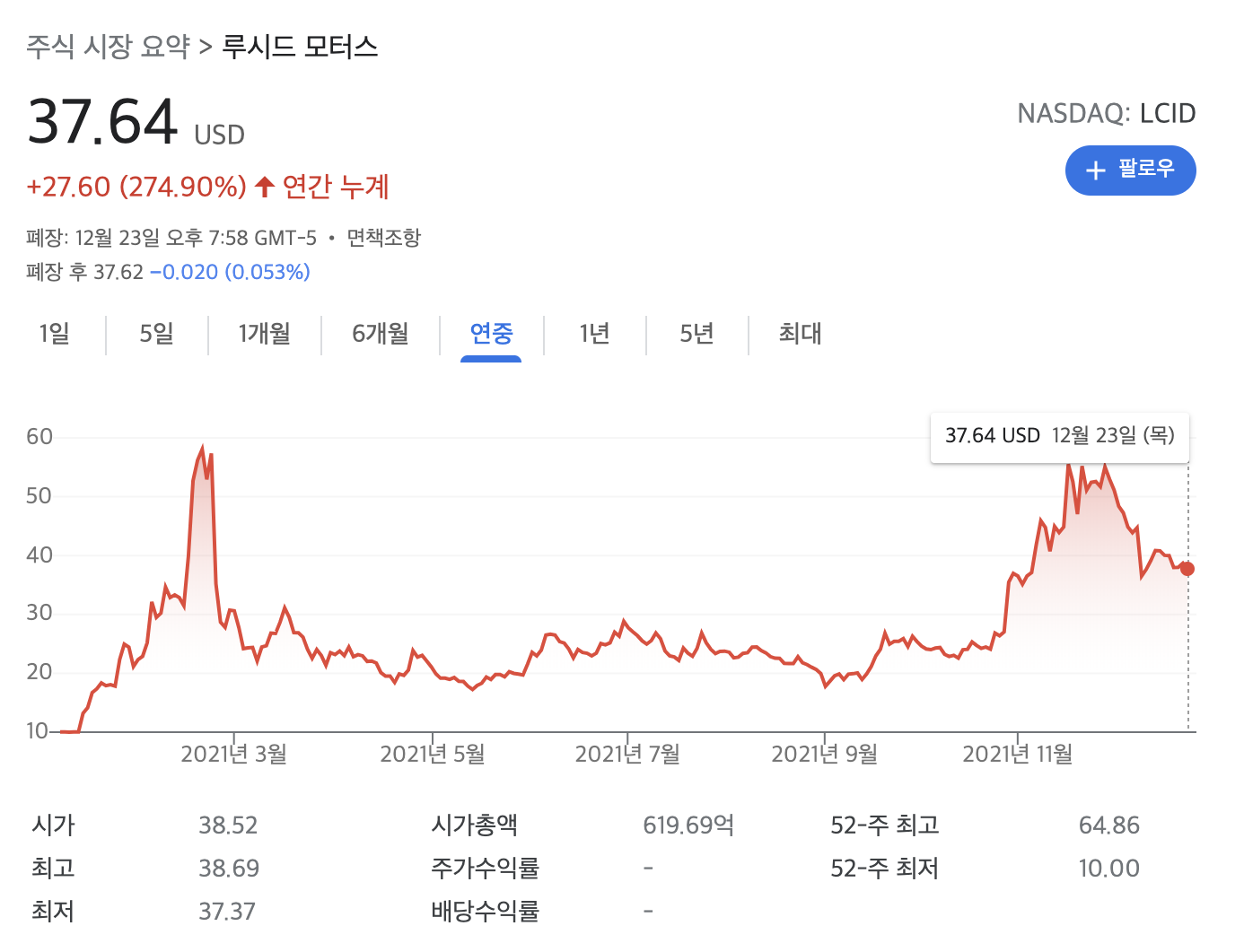Open the 1년 chart range tab
The height and width of the screenshot is (952, 1244).
pyautogui.click(x=594, y=334)
